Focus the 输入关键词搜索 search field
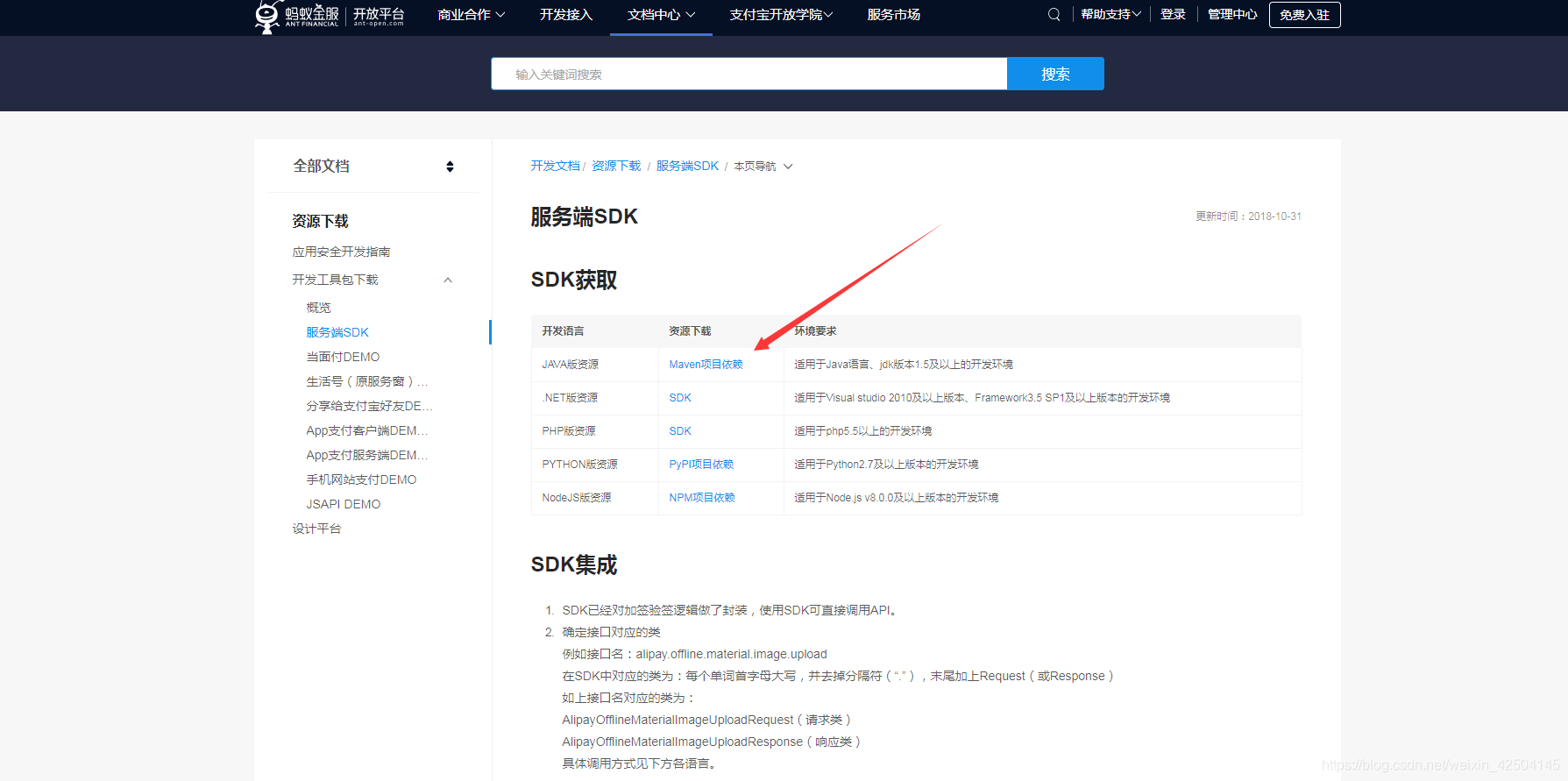The image size is (1568, 781). tap(749, 74)
